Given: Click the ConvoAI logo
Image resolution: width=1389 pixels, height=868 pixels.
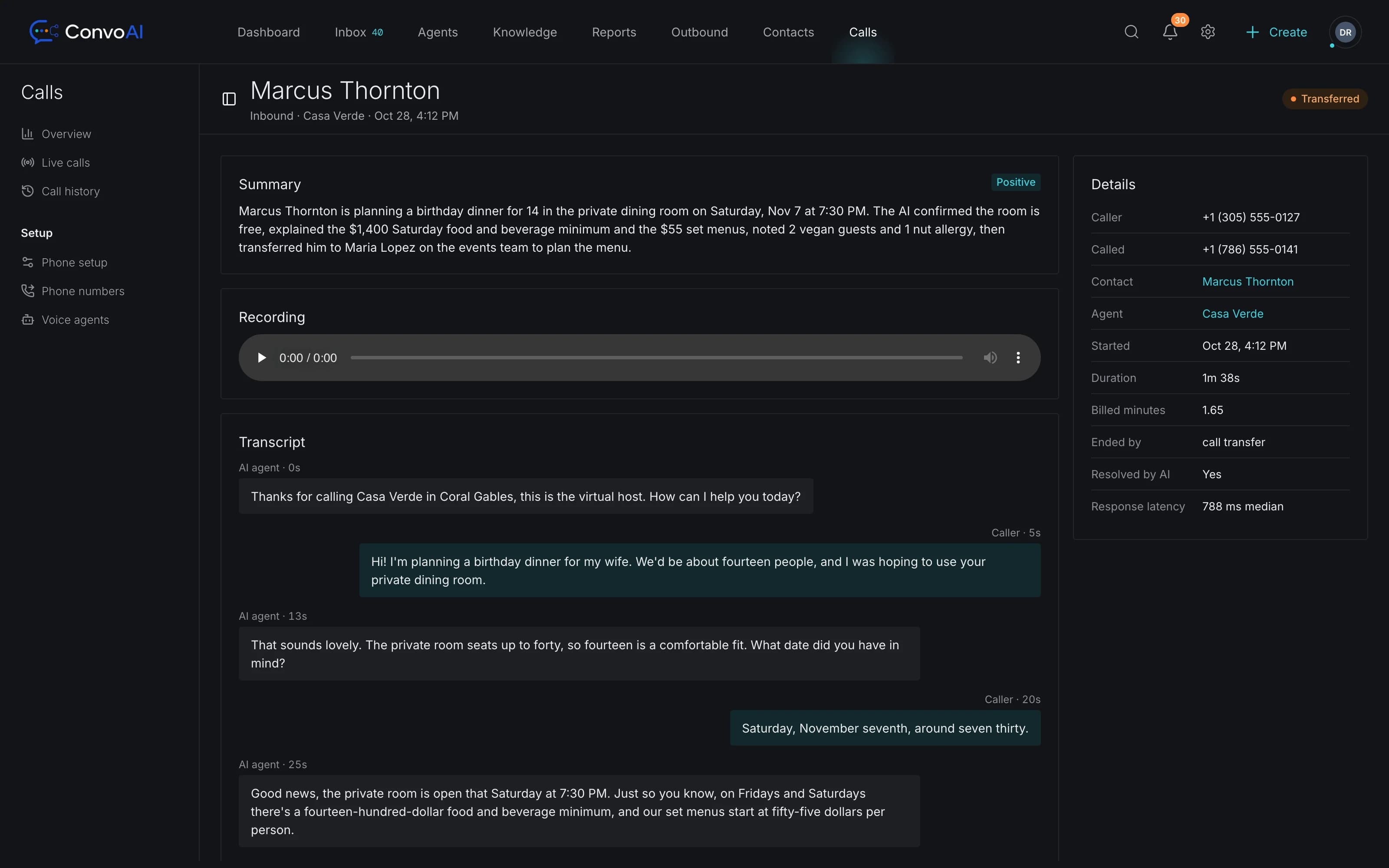Looking at the screenshot, I should pyautogui.click(x=86, y=32).
